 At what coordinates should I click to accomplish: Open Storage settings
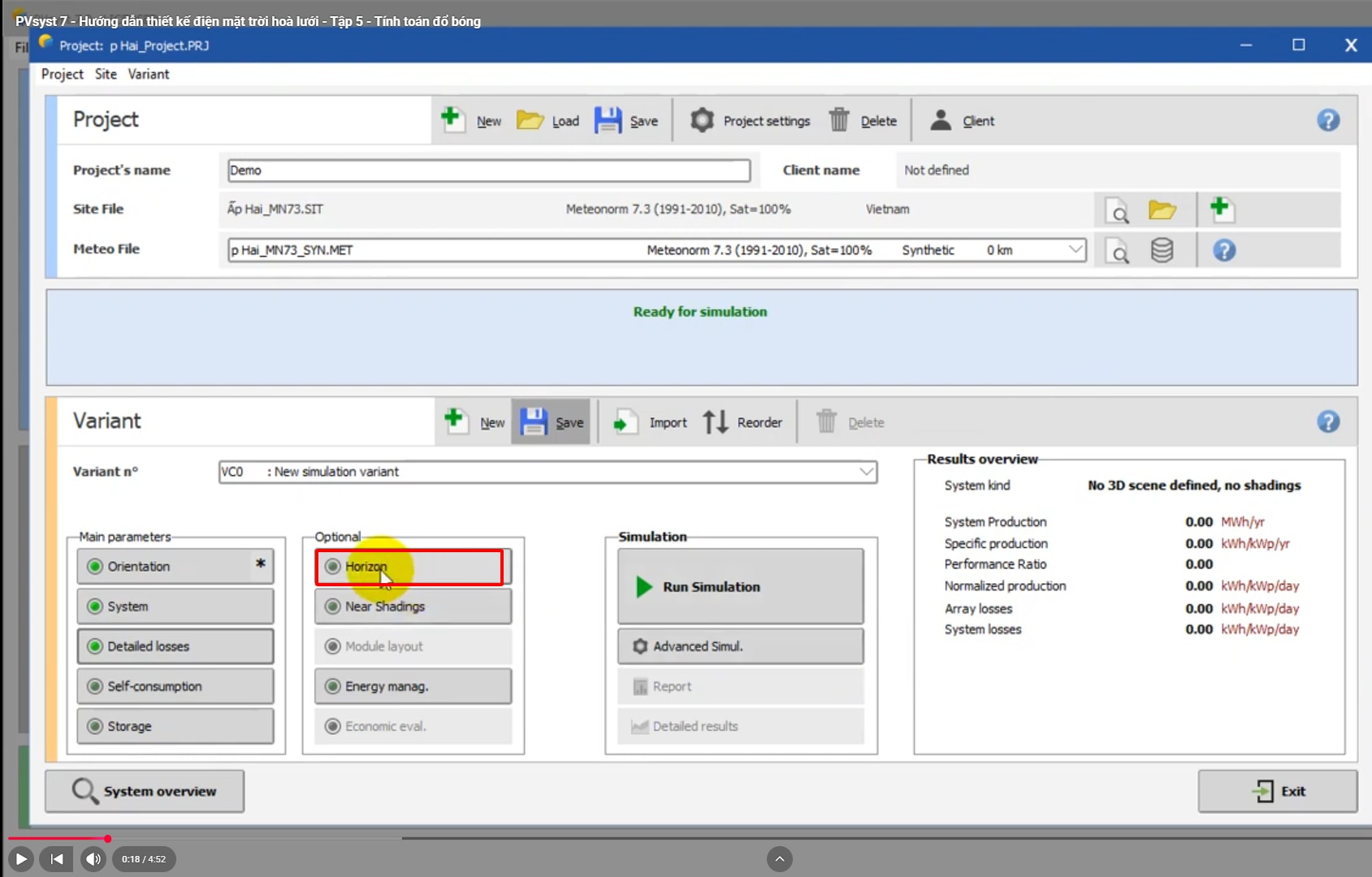tap(175, 726)
